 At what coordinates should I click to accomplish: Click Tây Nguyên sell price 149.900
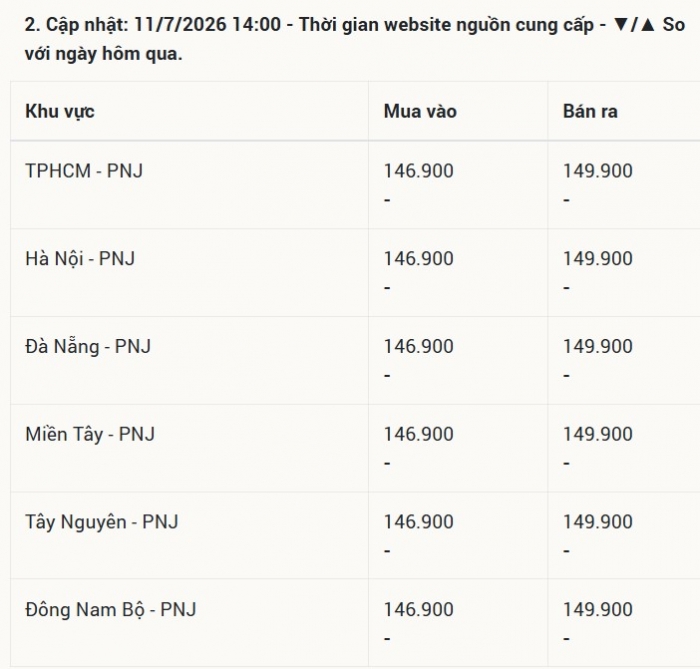pos(598,522)
